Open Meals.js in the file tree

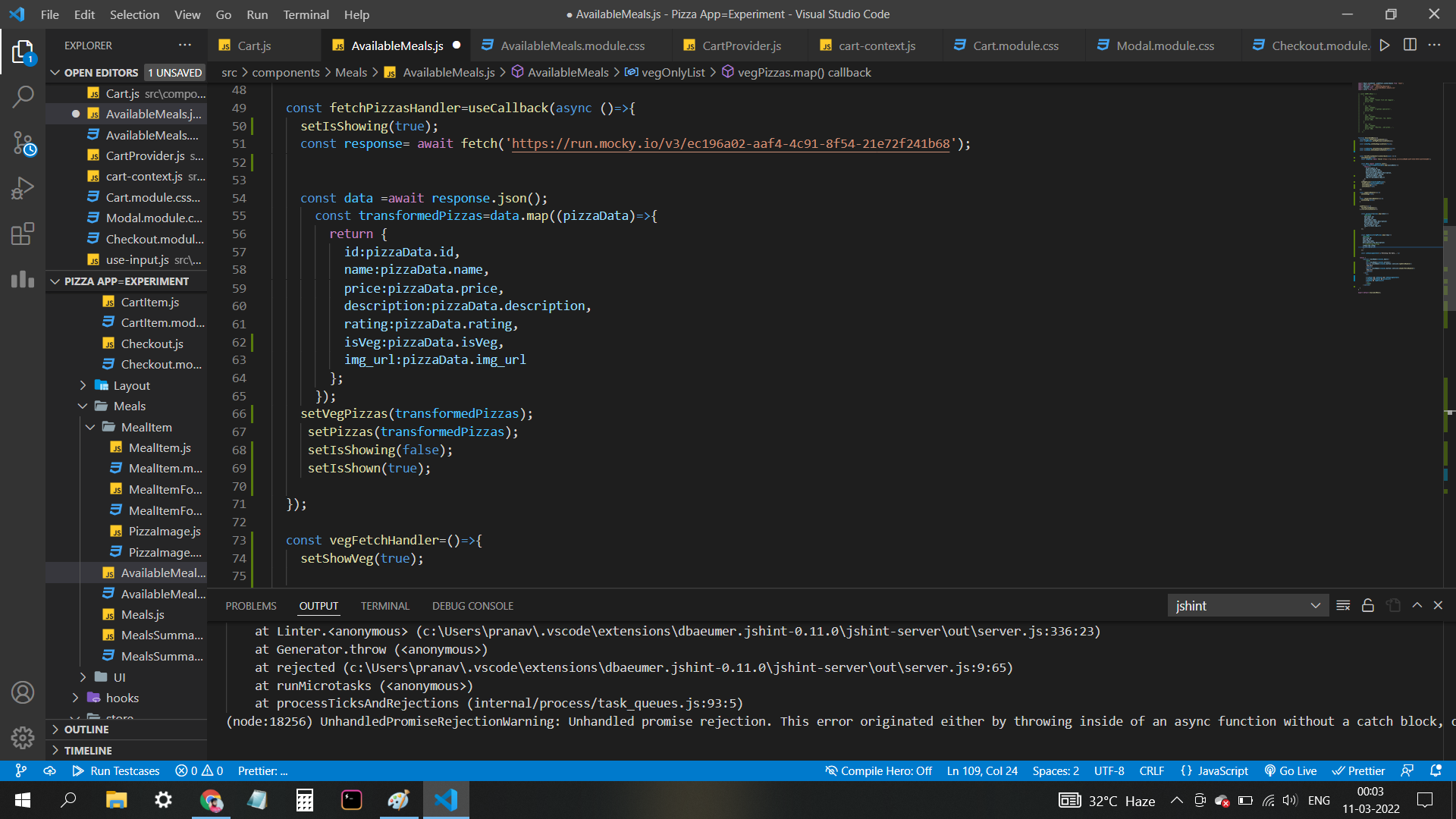pos(143,615)
